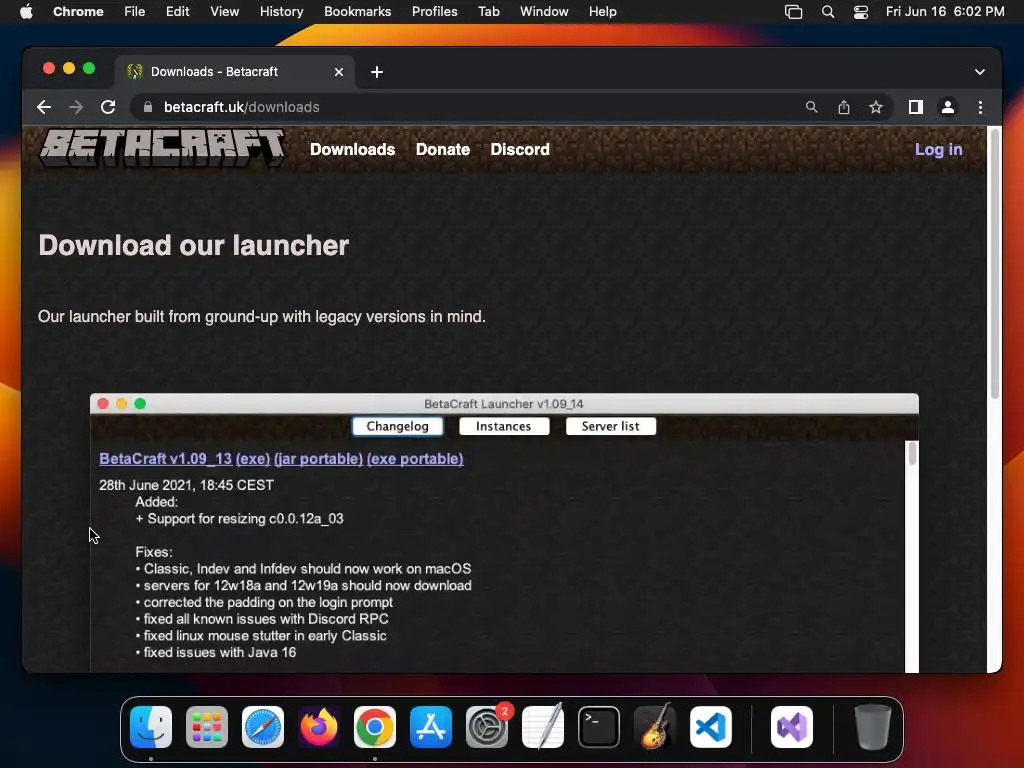This screenshot has width=1024, height=768.
Task: Bookmark this page with star icon
Action: coord(876,107)
